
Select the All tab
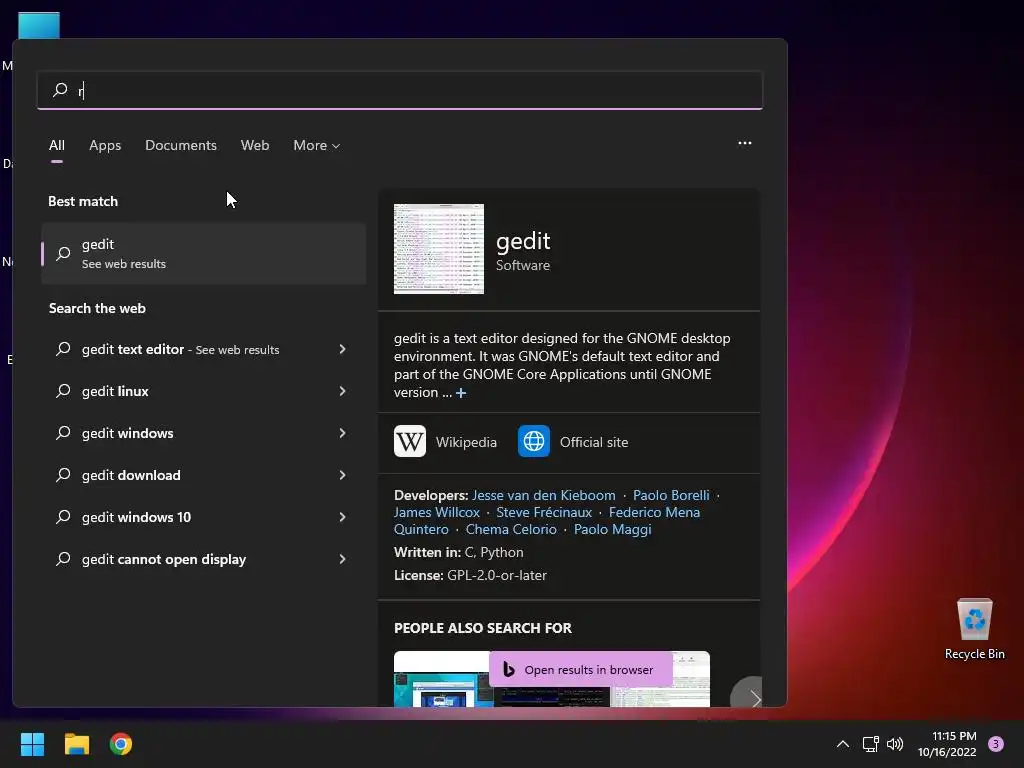coord(57,145)
